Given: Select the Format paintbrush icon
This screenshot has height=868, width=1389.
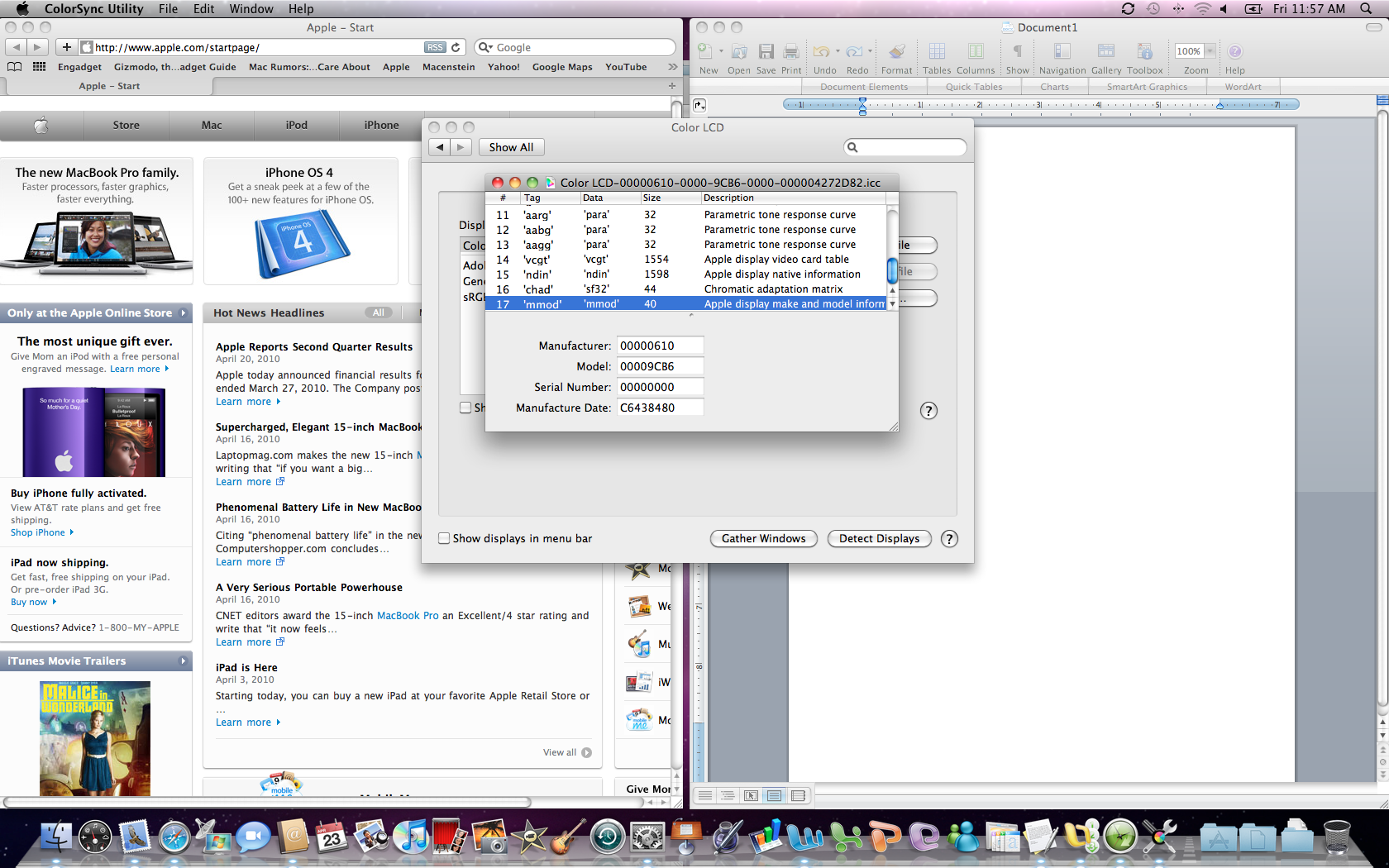Looking at the screenshot, I should point(897,51).
